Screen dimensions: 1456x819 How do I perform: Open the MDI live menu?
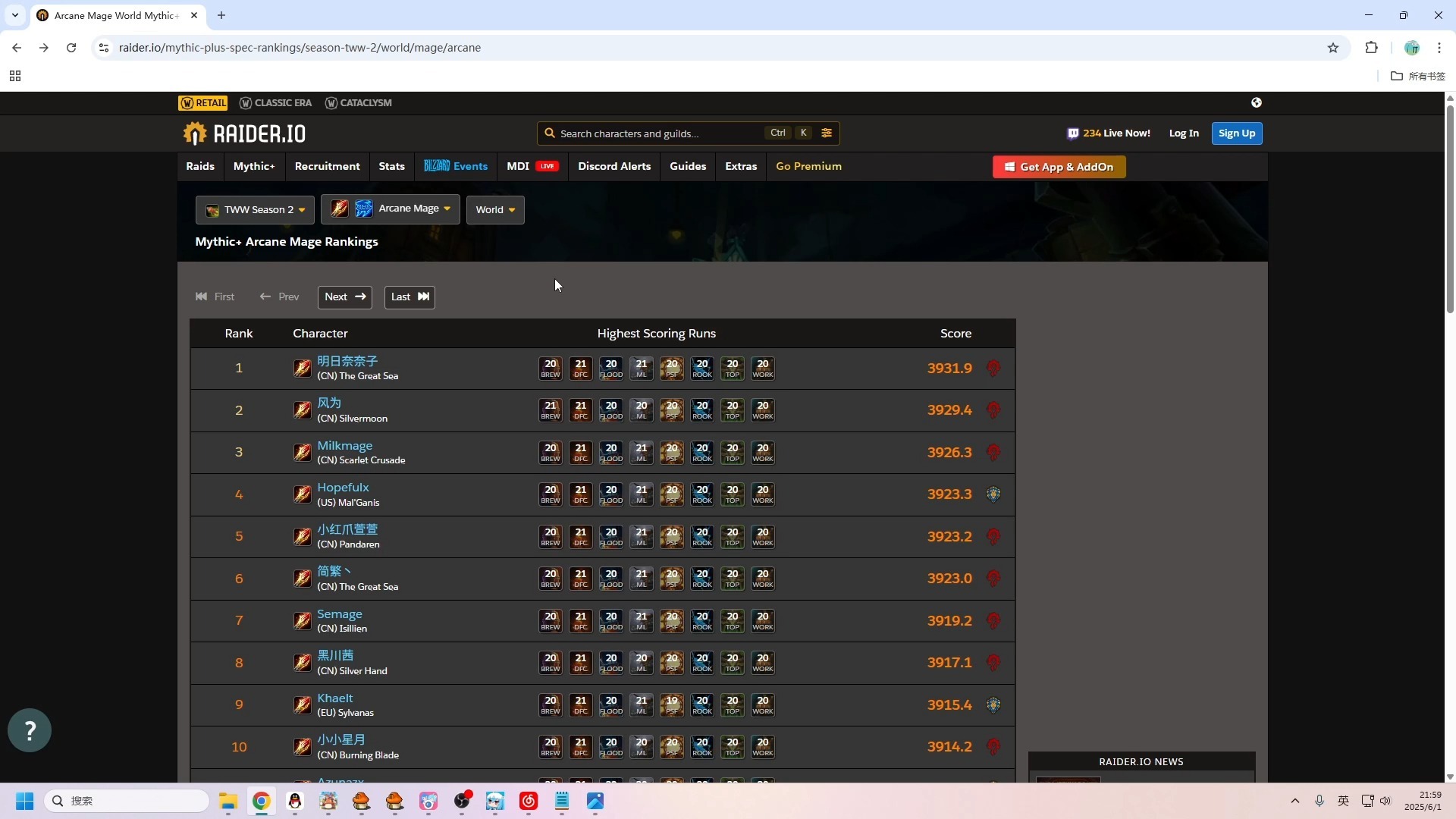pyautogui.click(x=532, y=166)
